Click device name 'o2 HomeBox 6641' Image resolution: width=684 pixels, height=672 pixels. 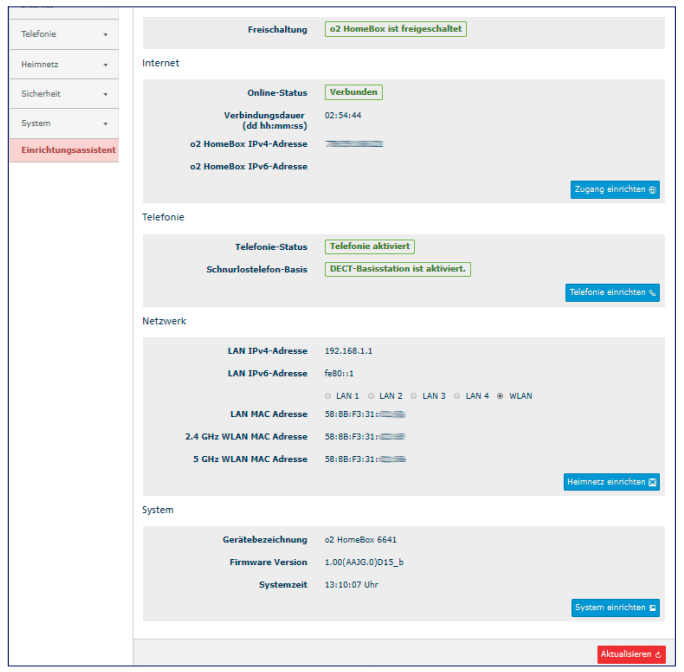coord(361,540)
